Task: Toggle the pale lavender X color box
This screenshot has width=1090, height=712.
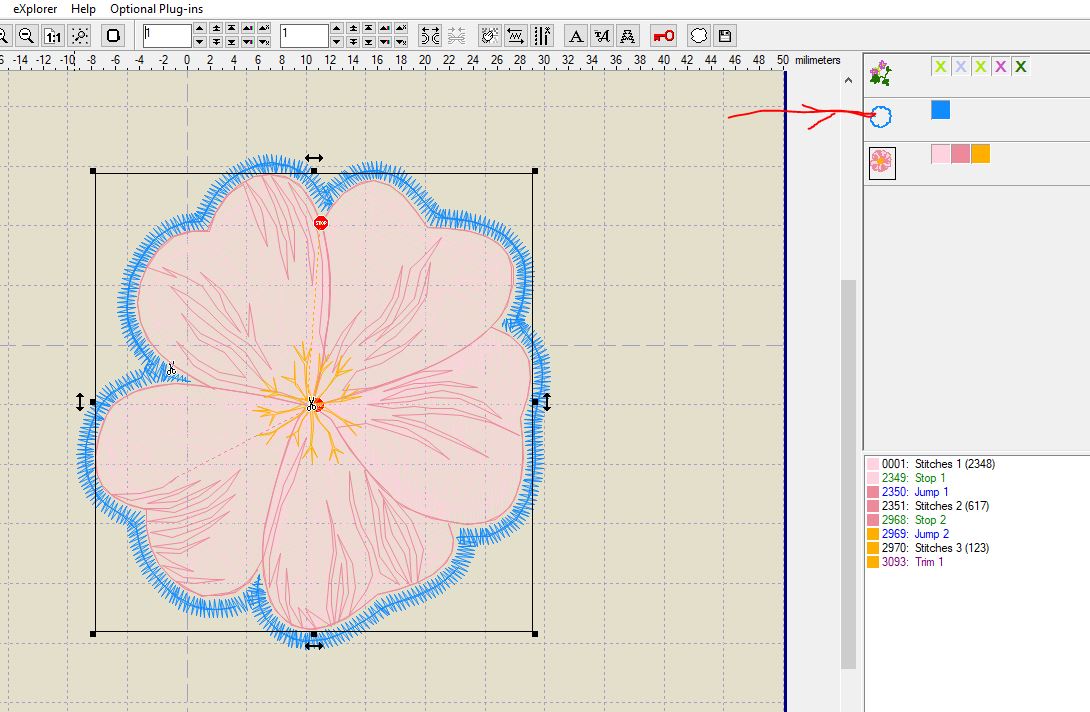Action: (960, 67)
